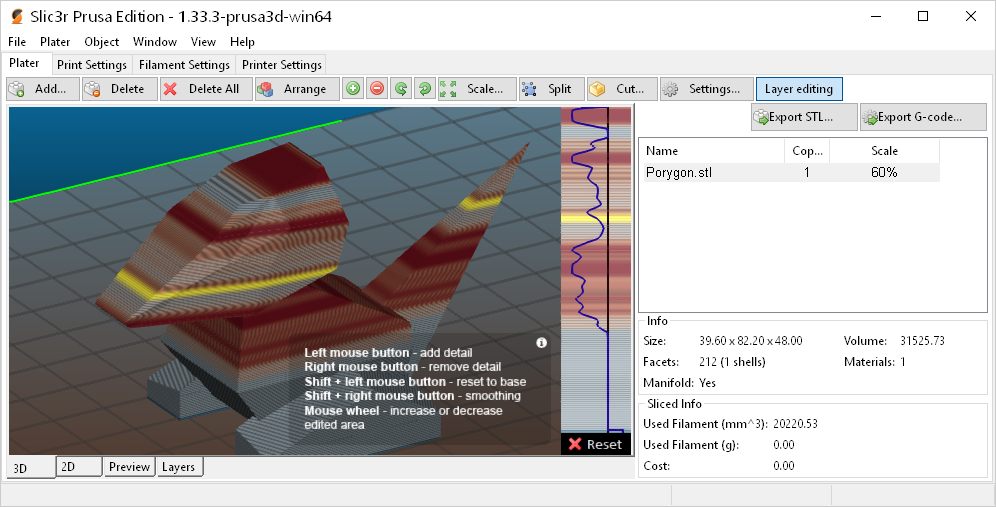Open the Cut tool
This screenshot has width=996, height=507.
coord(621,89)
